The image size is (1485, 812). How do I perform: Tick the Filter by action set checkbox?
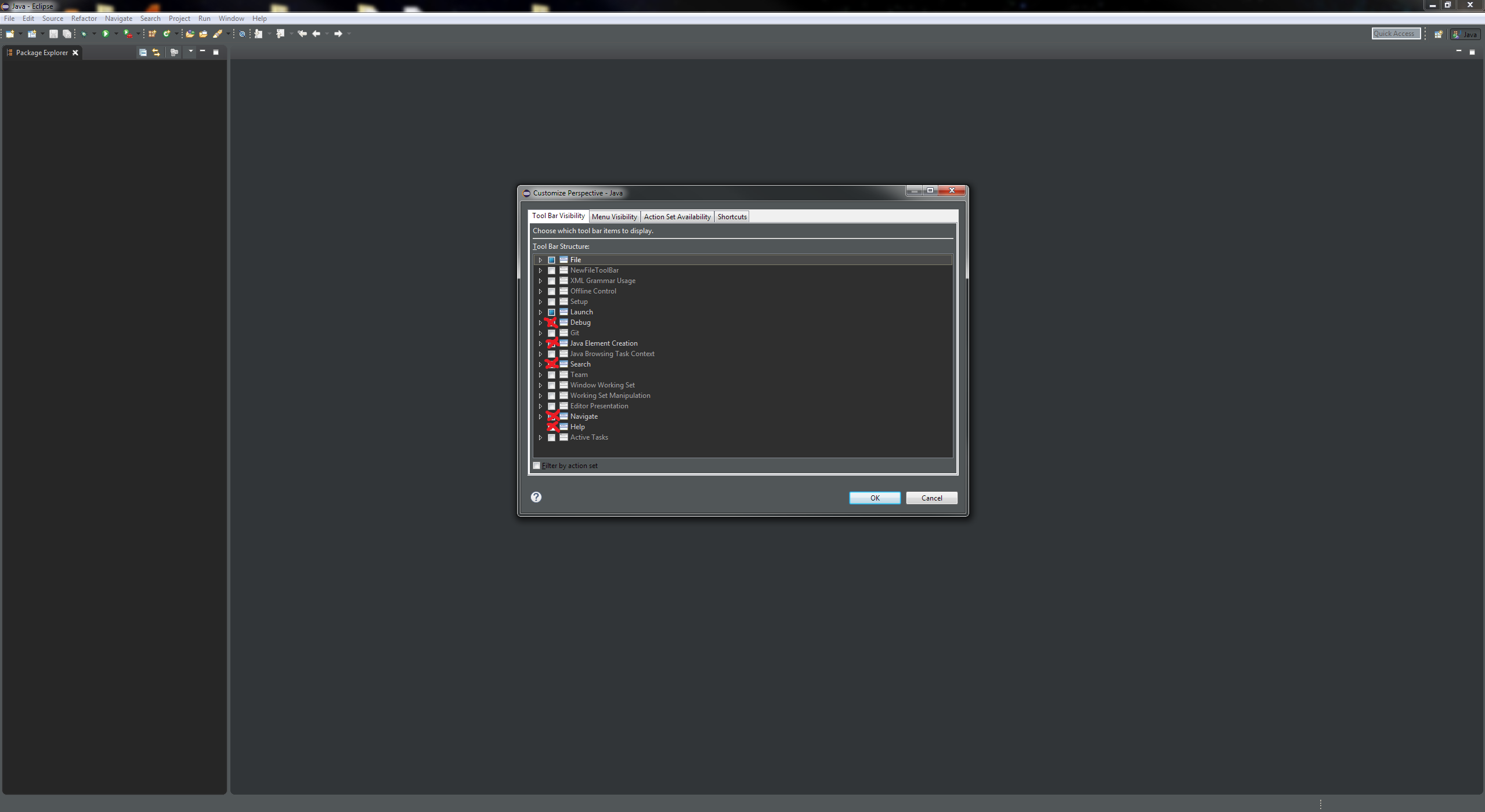point(537,465)
